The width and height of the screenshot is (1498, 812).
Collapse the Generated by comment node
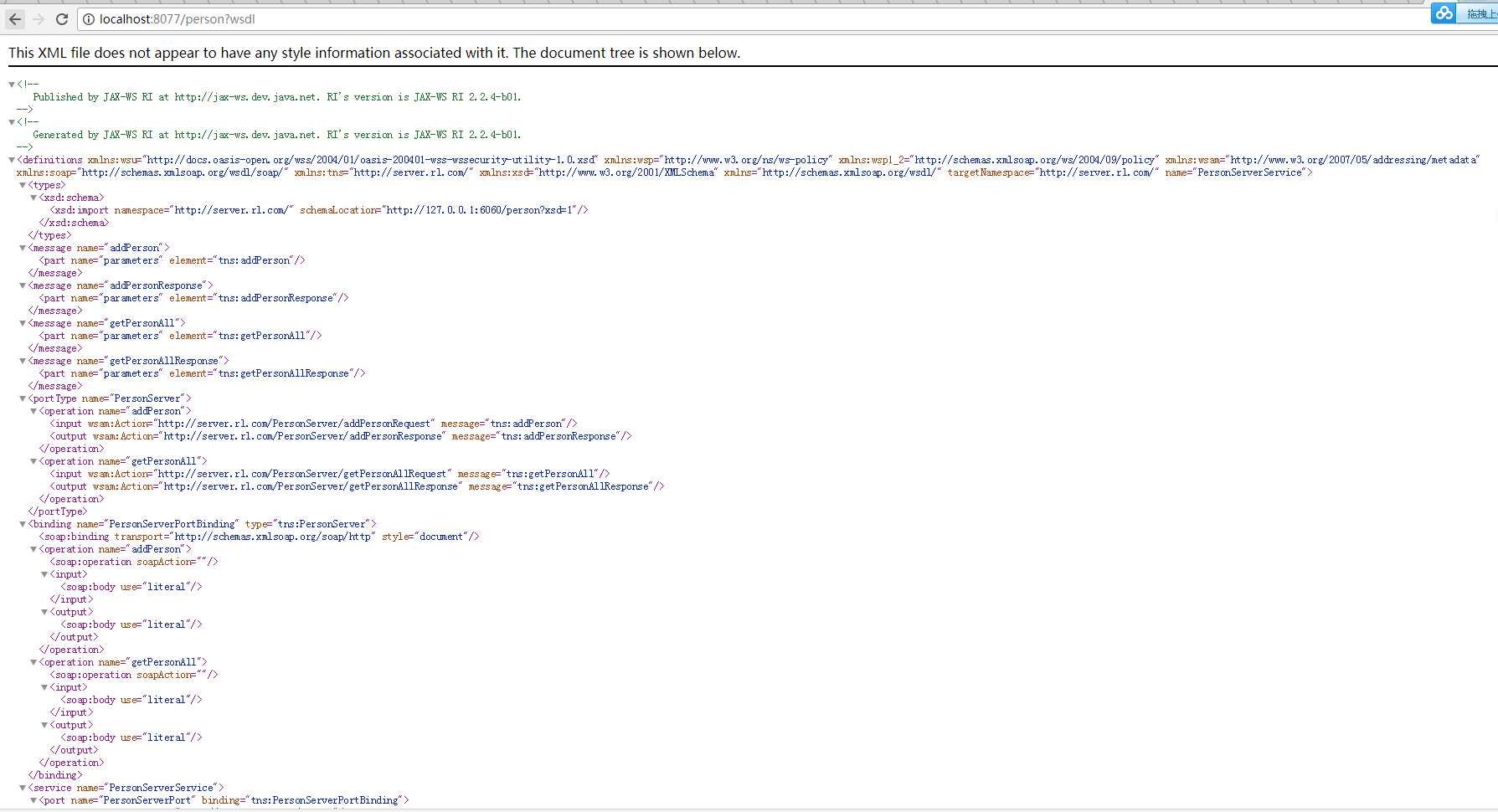point(12,122)
